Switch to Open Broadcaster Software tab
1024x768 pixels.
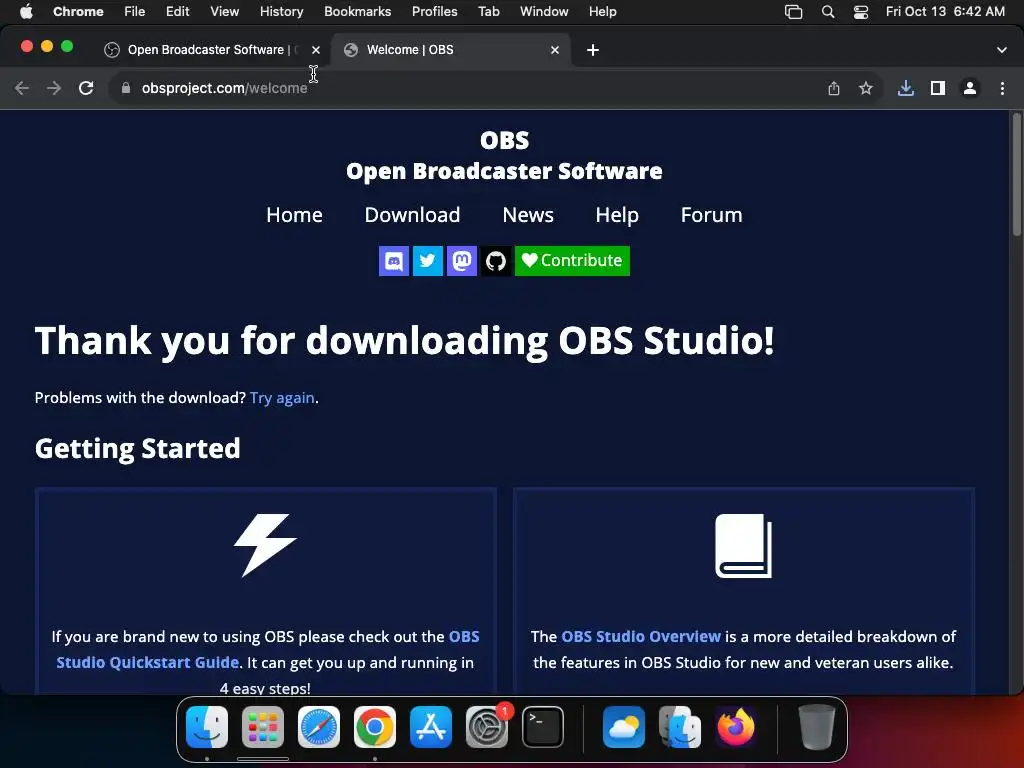coord(210,50)
